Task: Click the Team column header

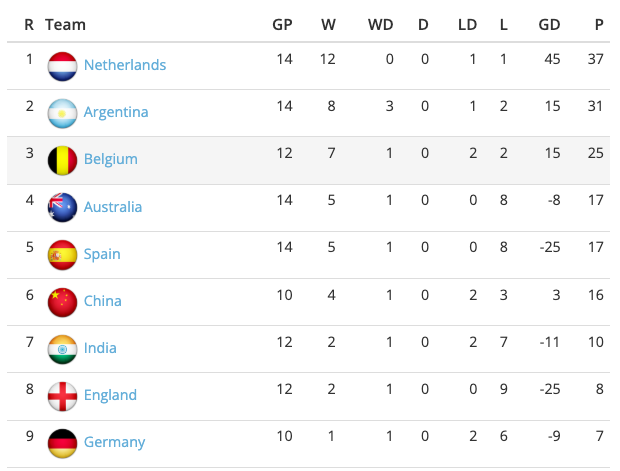Action: (x=66, y=24)
